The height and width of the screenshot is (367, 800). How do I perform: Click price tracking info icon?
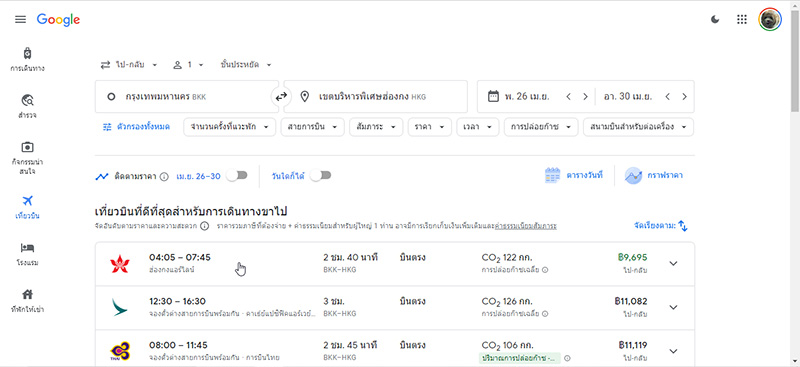(x=164, y=177)
